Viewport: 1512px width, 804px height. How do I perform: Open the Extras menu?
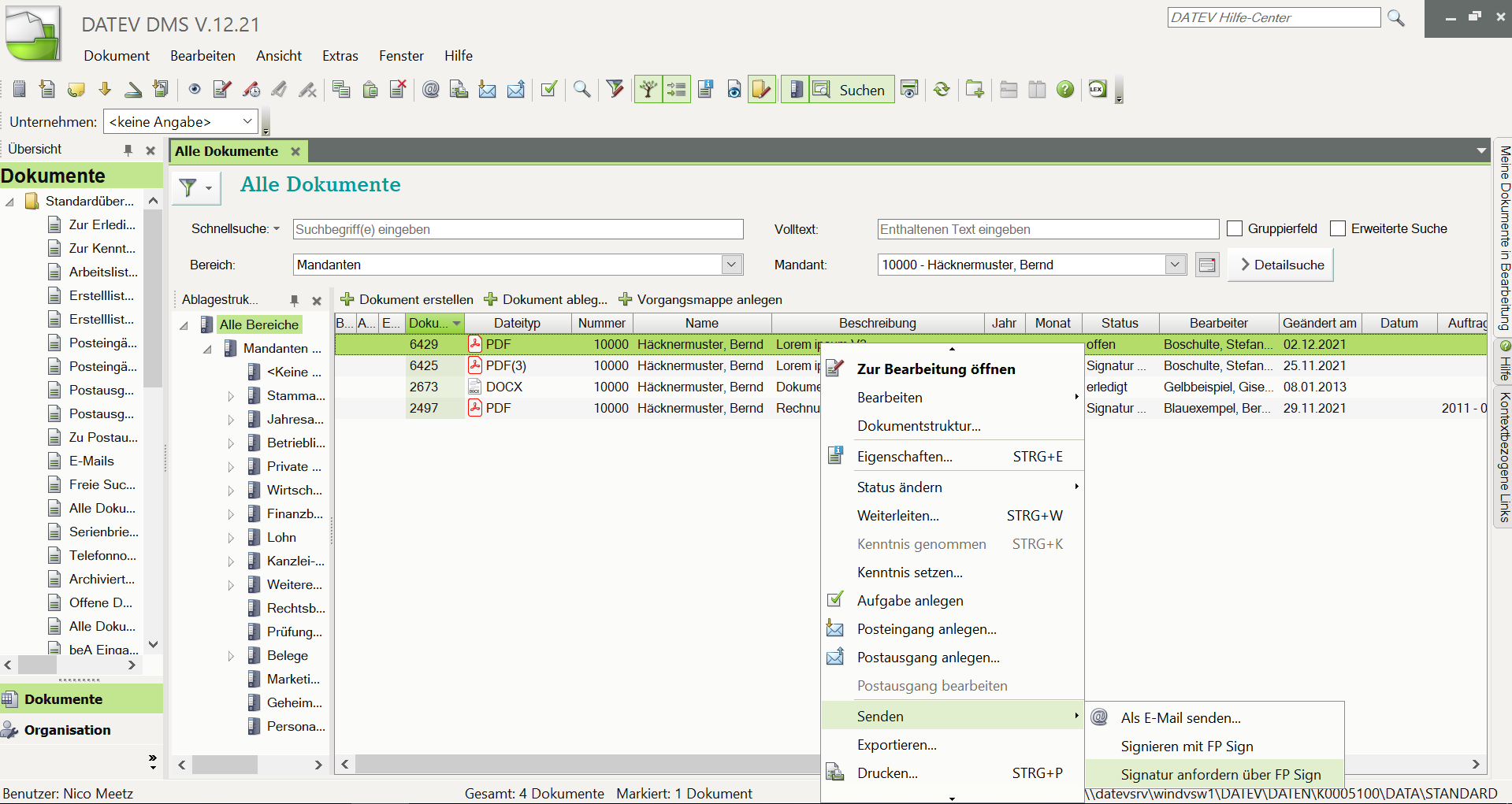340,56
